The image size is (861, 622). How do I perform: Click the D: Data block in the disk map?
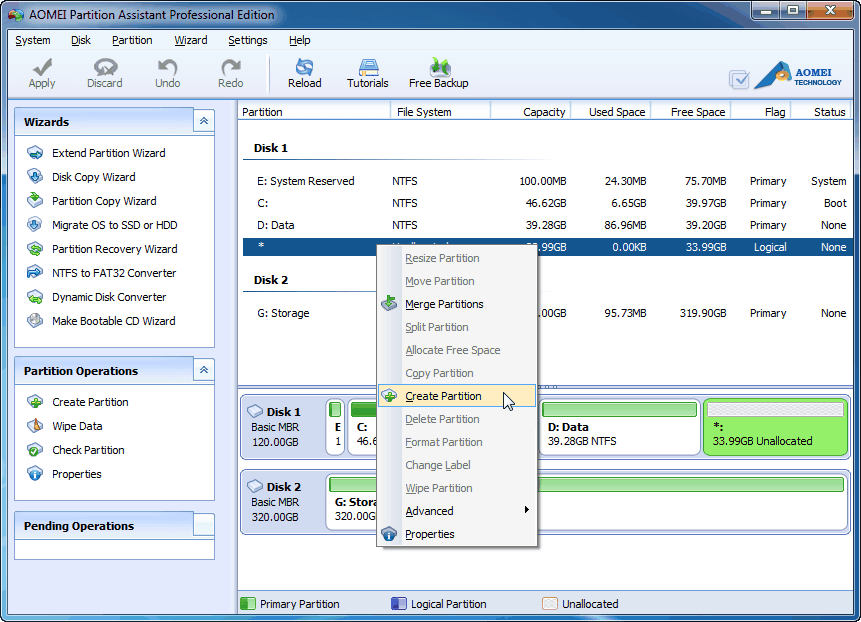tap(620, 427)
